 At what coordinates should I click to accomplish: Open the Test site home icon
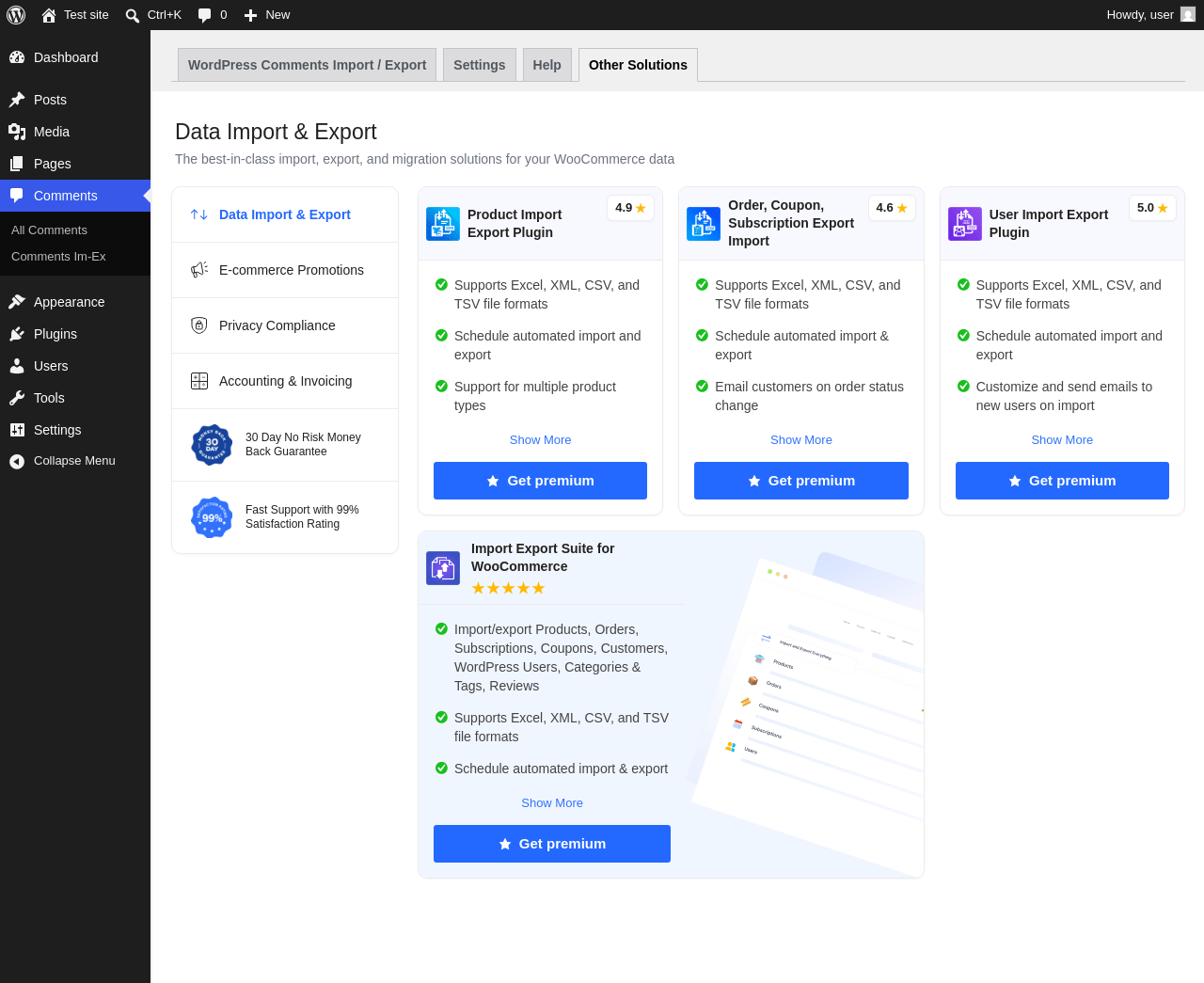tap(49, 15)
